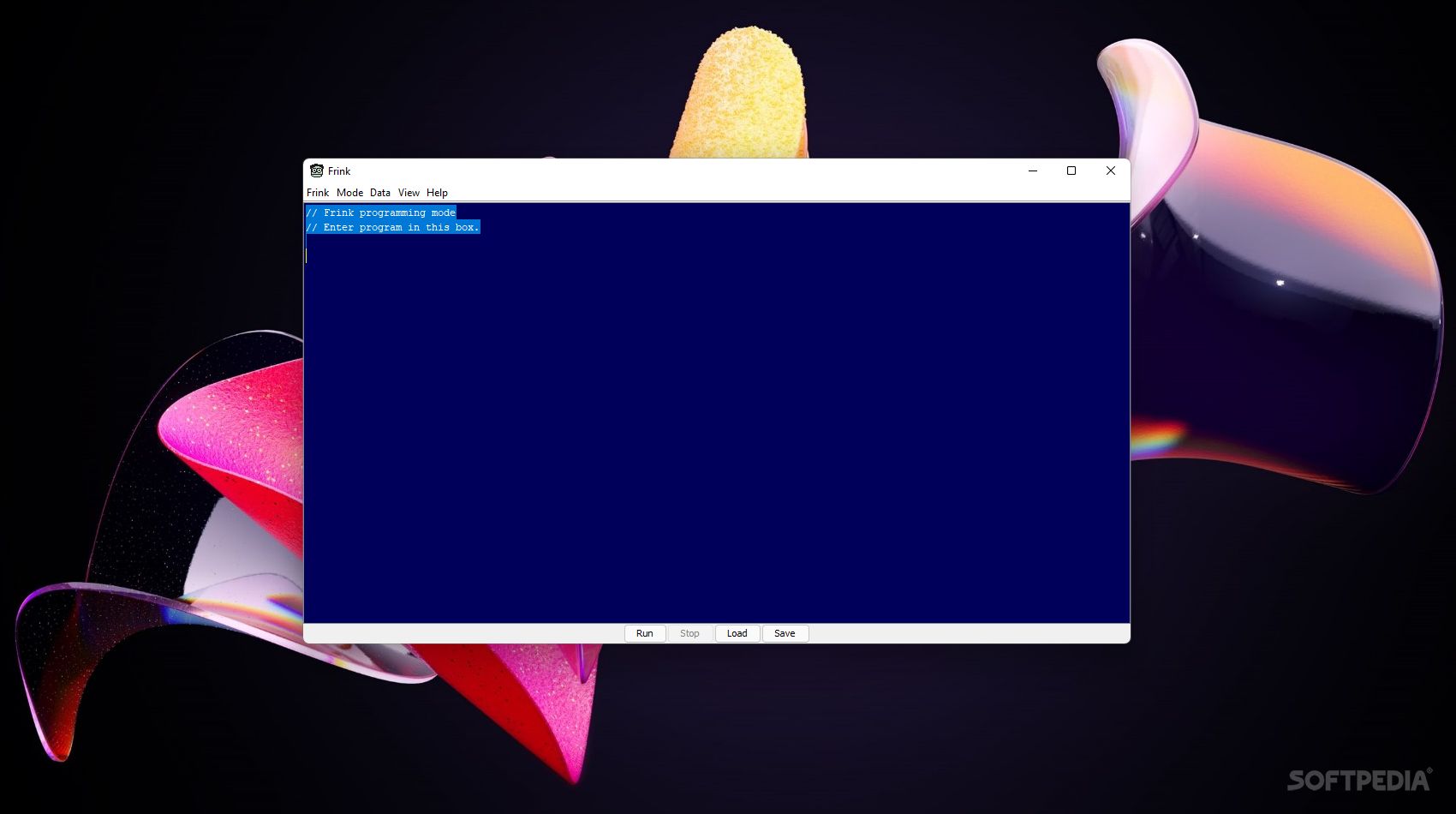This screenshot has width=1456, height=814.
Task: Maximize the Frink window
Action: [x=1071, y=171]
